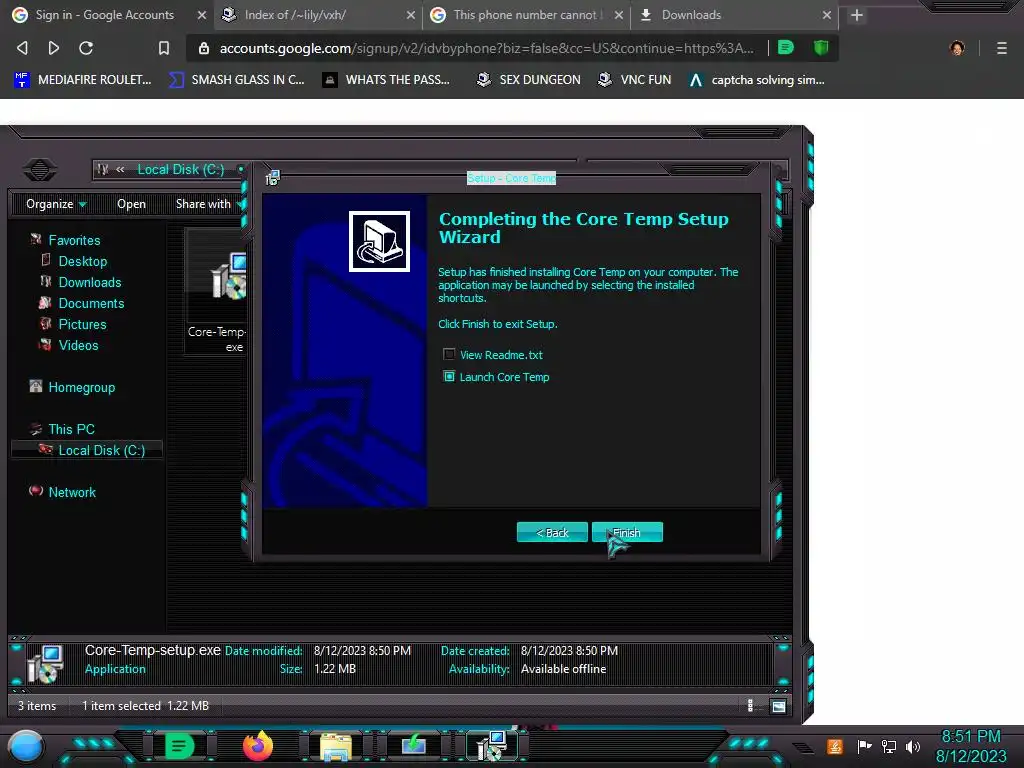1024x768 pixels.
Task: Switch Explorer to details view via status bar icon
Action: pyautogui.click(x=750, y=705)
